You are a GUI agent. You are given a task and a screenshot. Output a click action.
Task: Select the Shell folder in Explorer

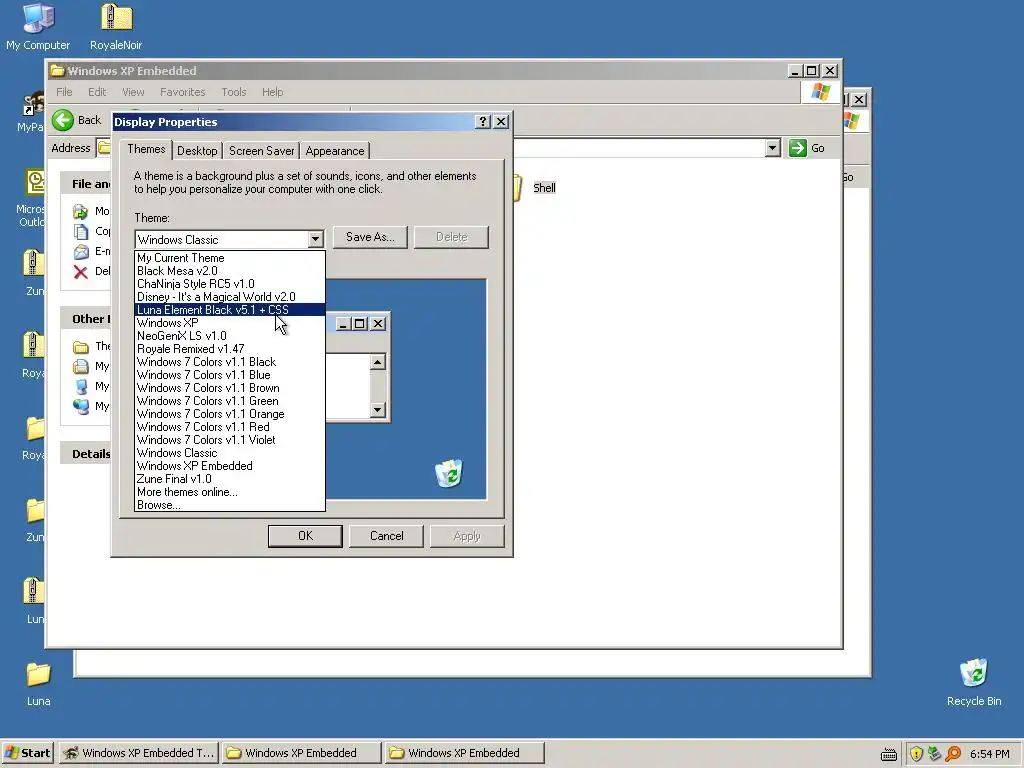coord(544,188)
